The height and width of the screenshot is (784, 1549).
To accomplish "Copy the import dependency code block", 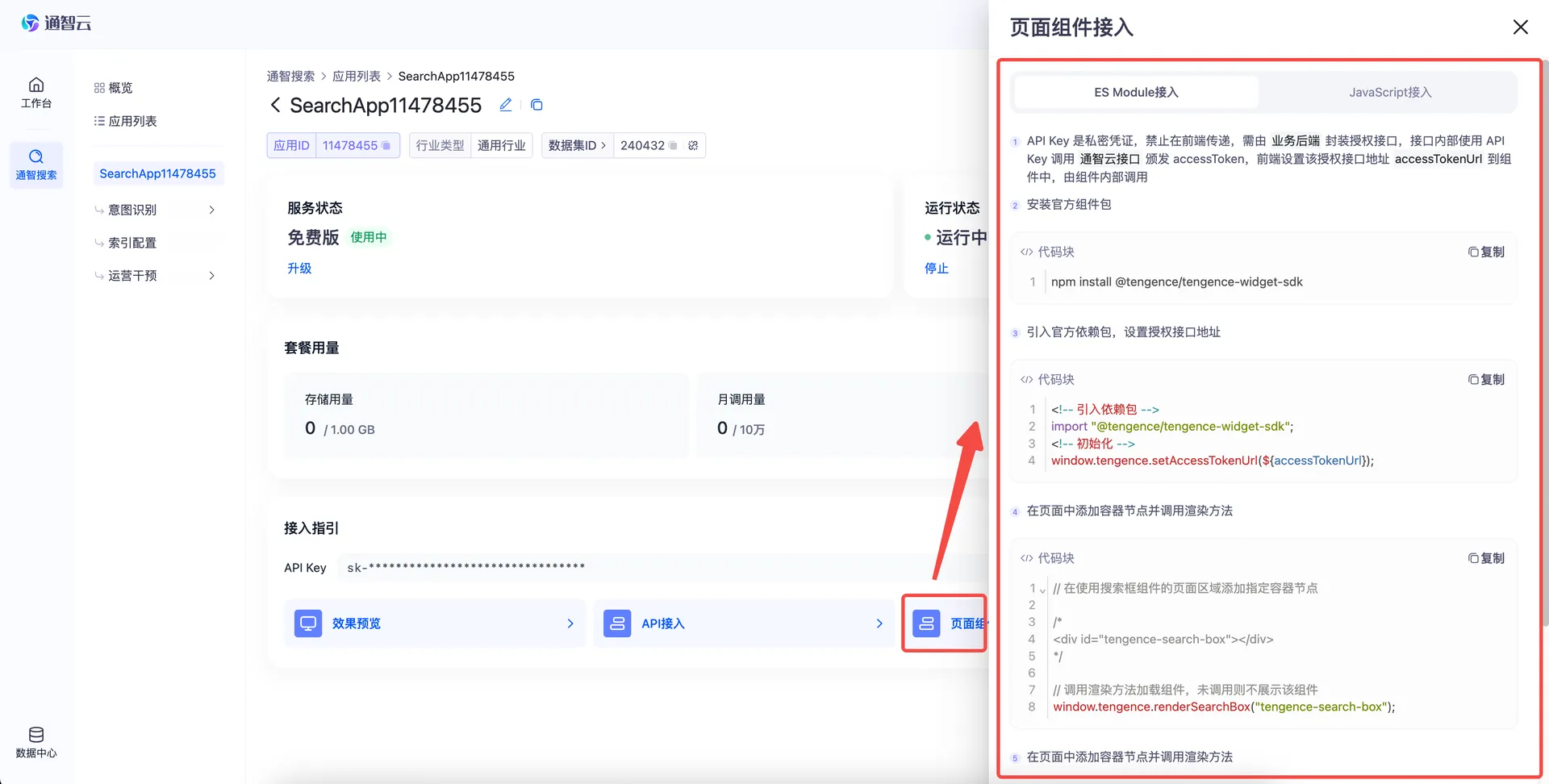I will coord(1486,380).
